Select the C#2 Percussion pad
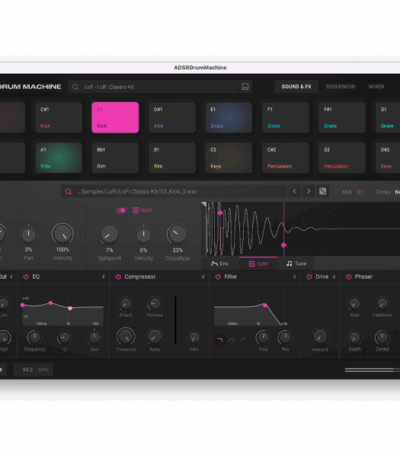 click(285, 158)
